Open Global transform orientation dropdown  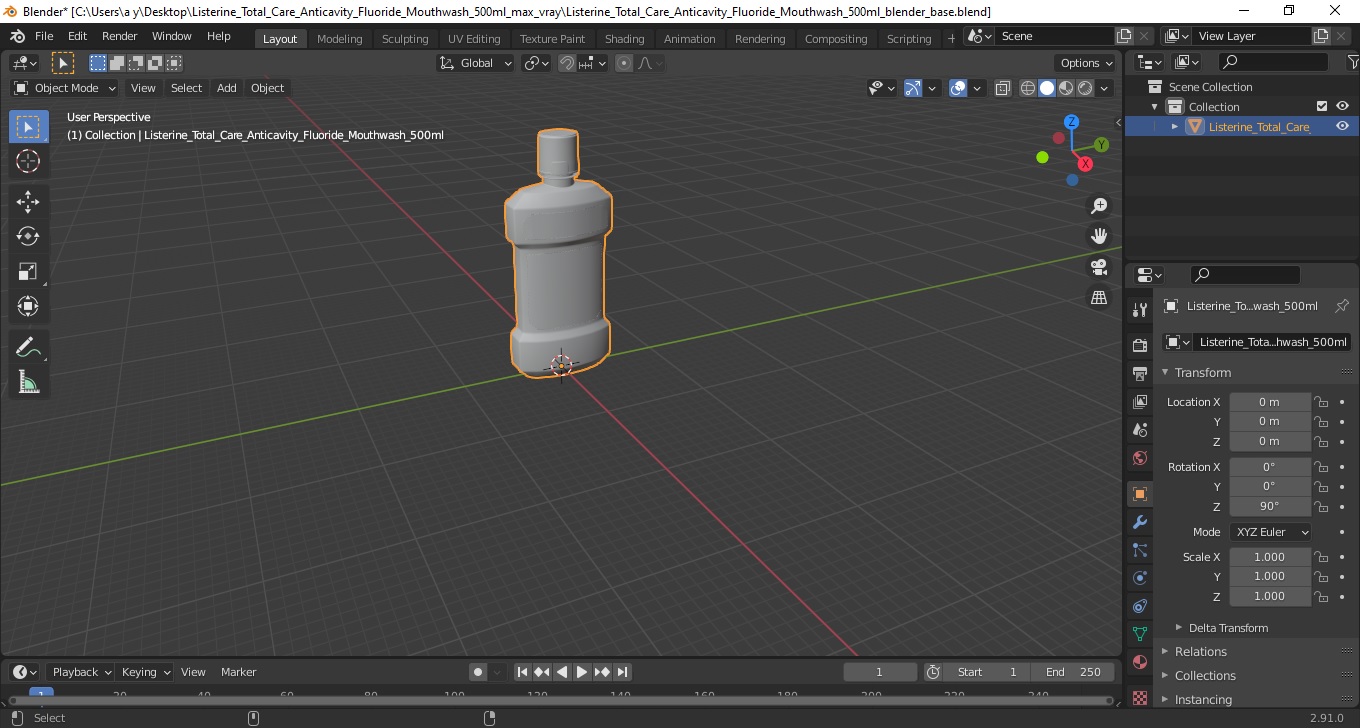pos(476,63)
